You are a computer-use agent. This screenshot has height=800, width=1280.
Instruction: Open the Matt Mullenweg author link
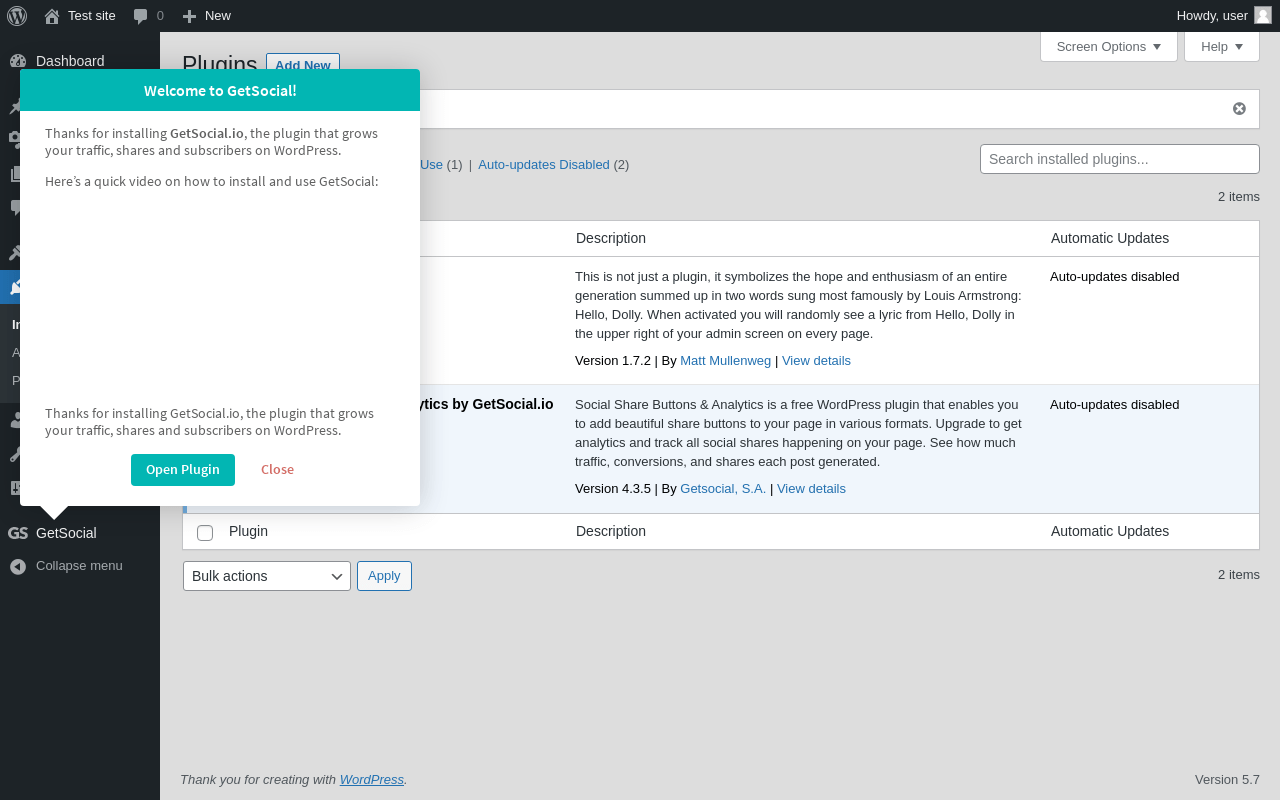[x=725, y=361]
